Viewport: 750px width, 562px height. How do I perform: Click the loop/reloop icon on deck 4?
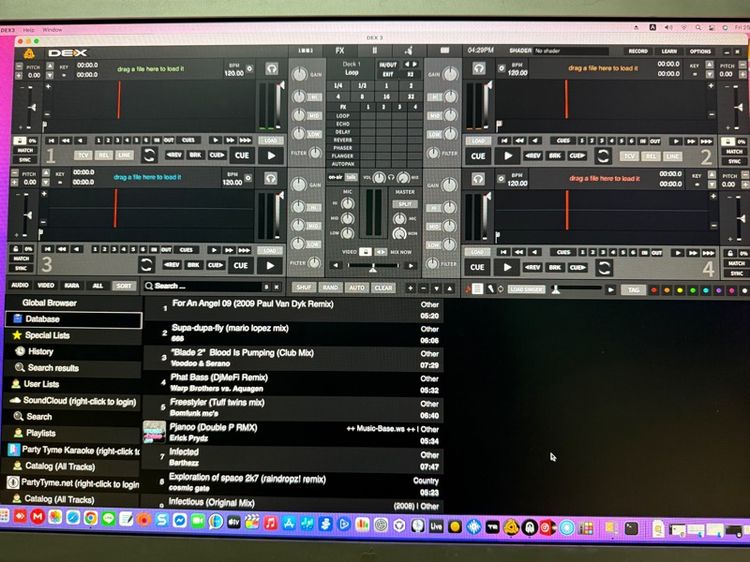pos(604,267)
